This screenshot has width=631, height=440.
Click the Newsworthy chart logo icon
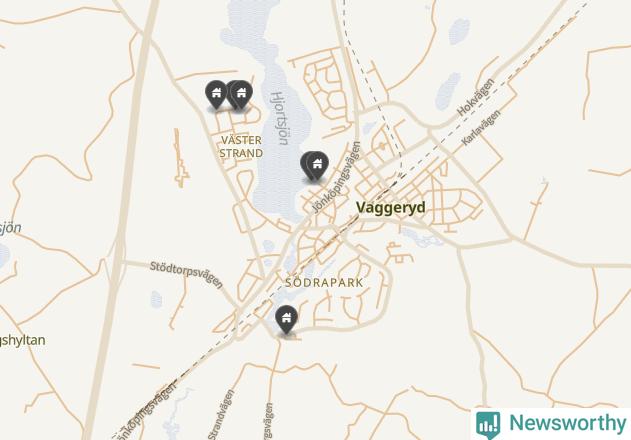488,424
